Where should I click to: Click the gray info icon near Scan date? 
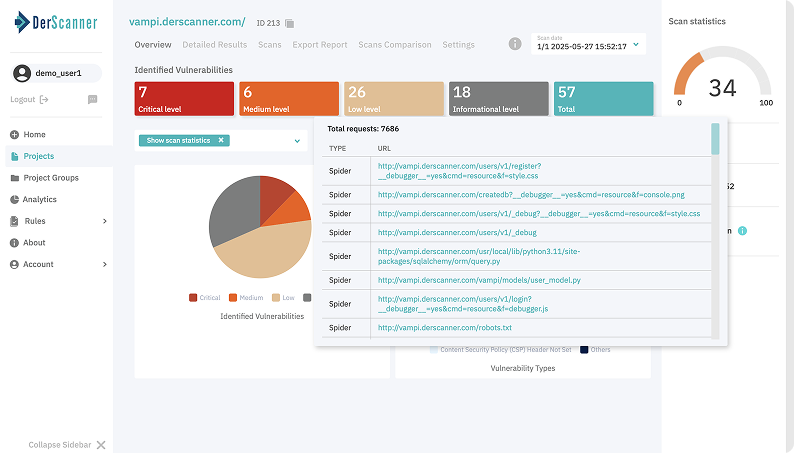515,44
